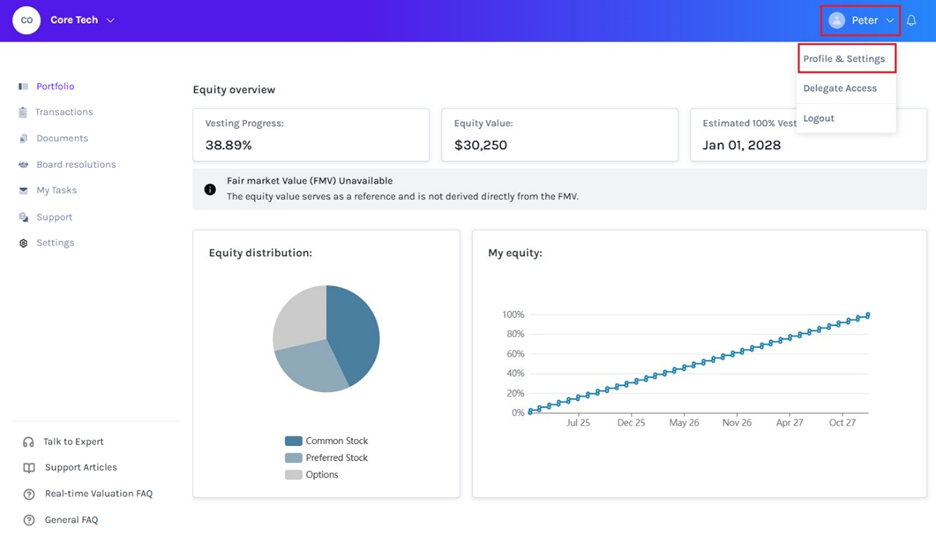Screen dimensions: 936x536
Task: Click the Talk to Expert headset icon
Action: click(x=28, y=442)
